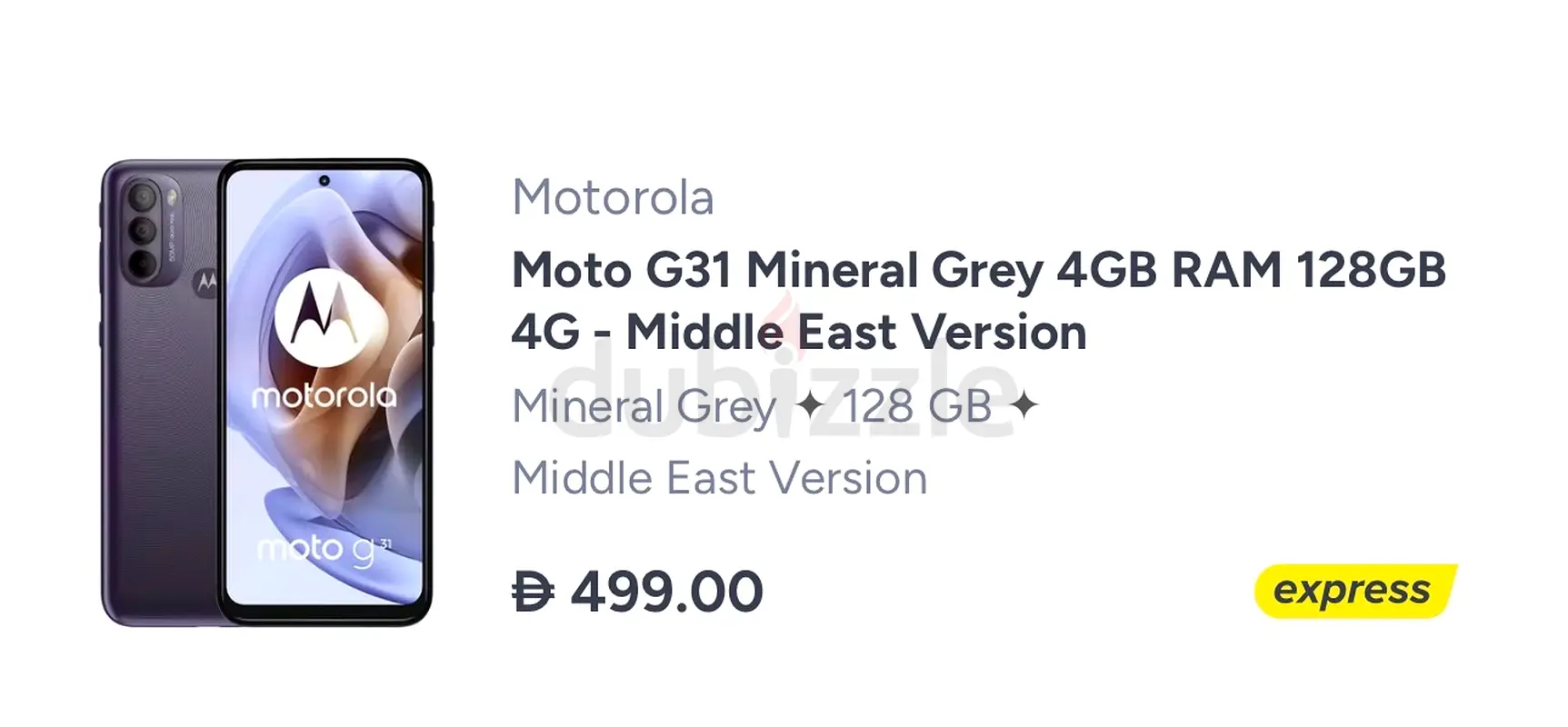
Task: Open the Motorola brand link
Action: [613, 197]
